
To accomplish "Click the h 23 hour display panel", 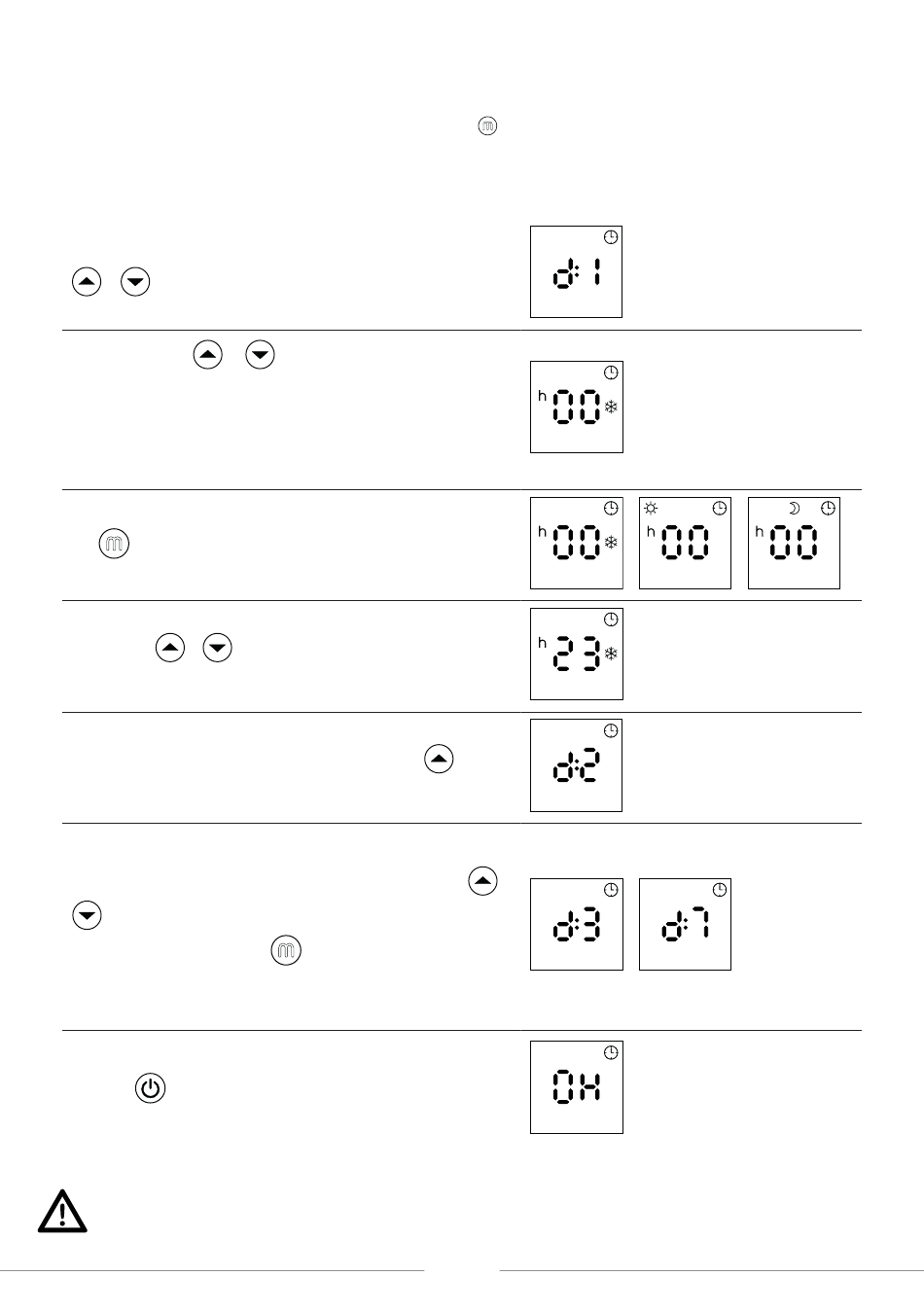I will click(576, 654).
